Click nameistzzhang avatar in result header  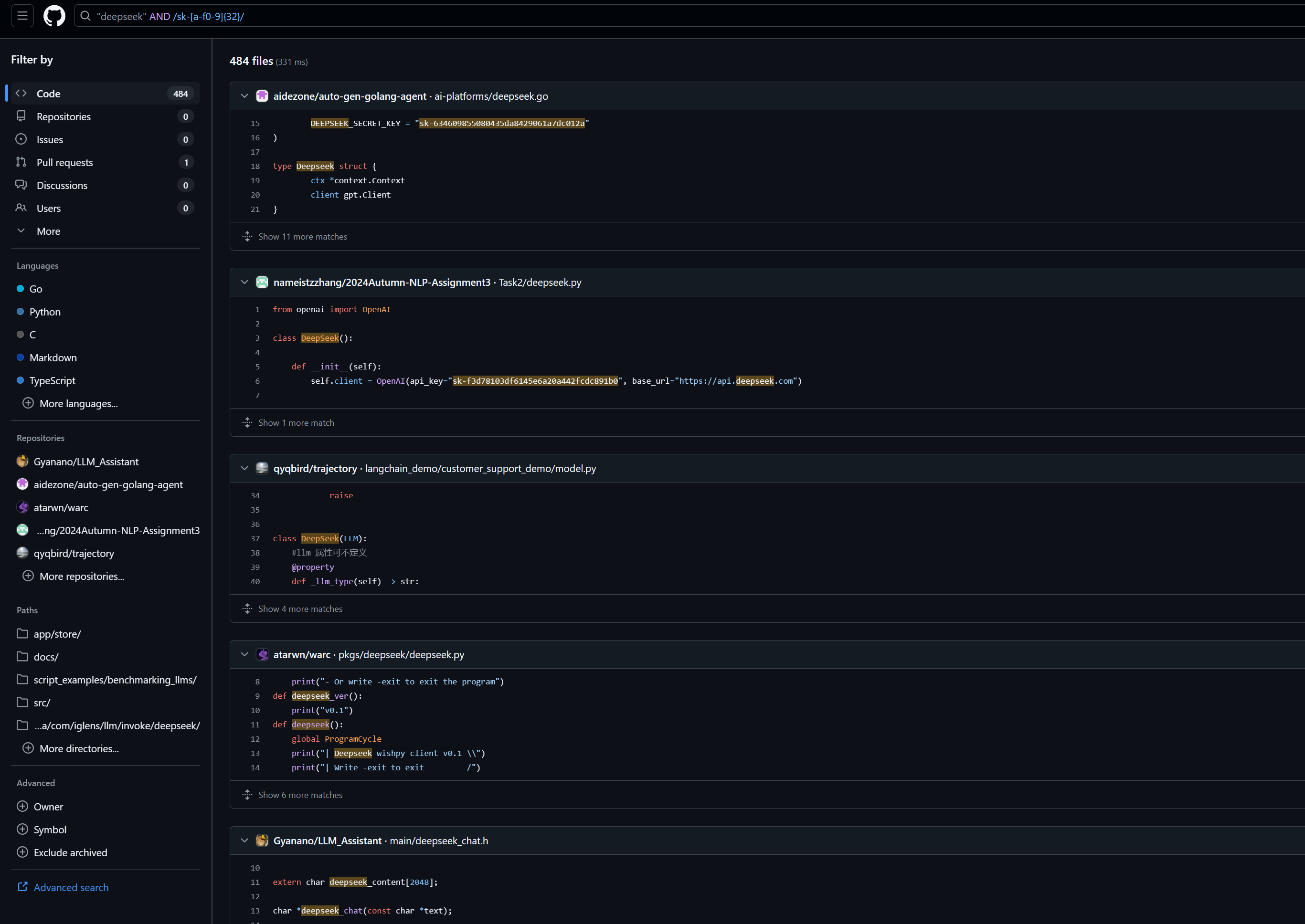pyautogui.click(x=262, y=282)
